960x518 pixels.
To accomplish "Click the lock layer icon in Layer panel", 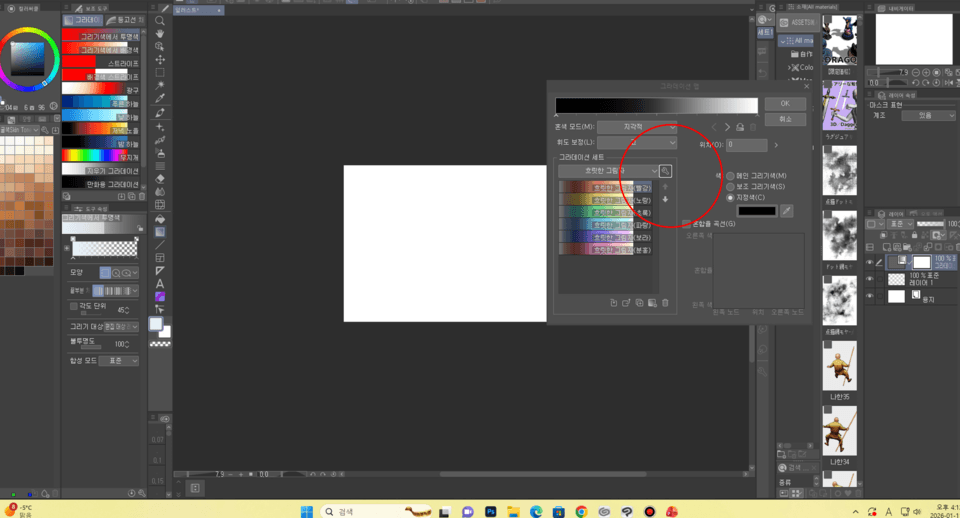I will pyautogui.click(x=914, y=235).
